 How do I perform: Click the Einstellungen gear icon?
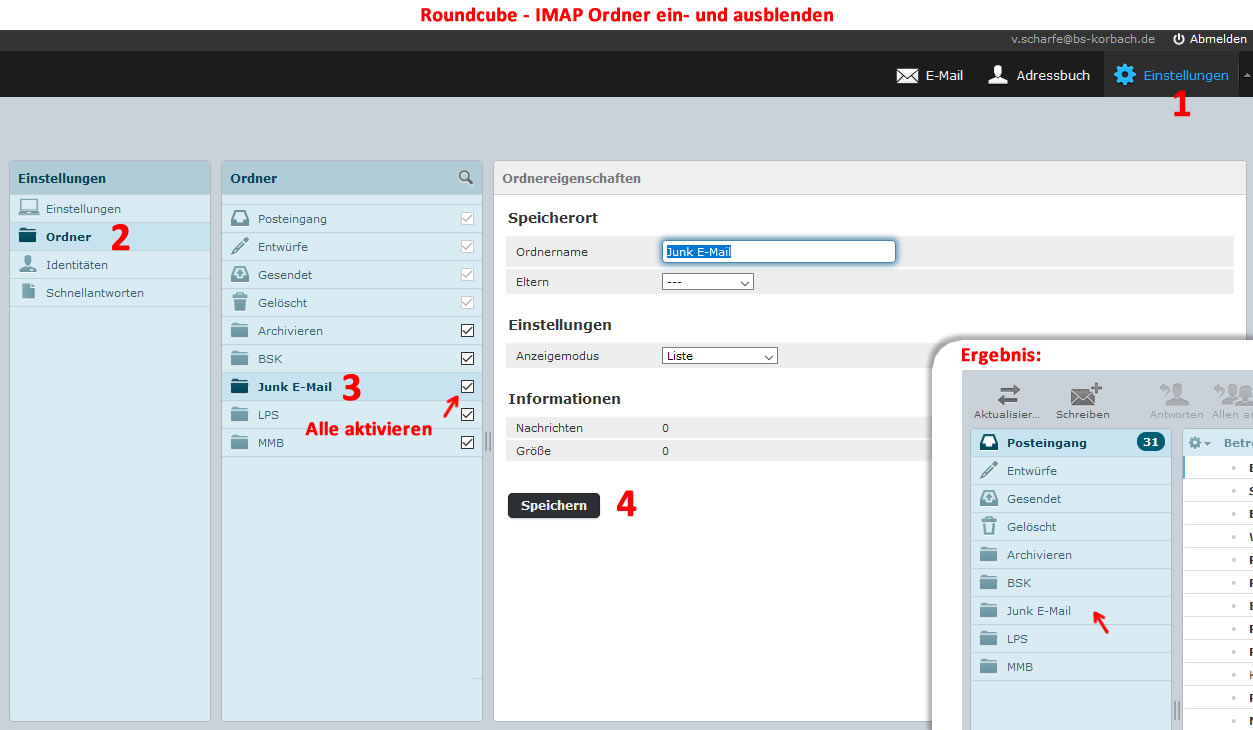1125,75
